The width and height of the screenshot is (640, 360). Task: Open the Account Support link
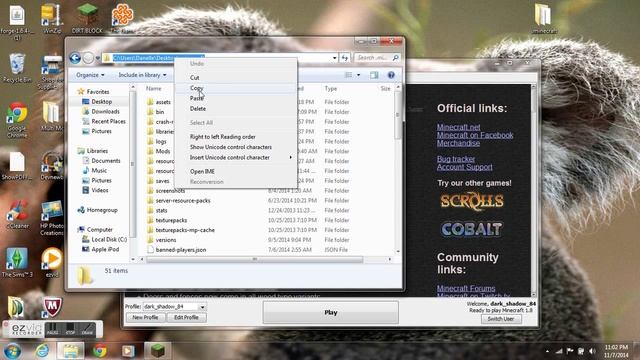[x=464, y=167]
